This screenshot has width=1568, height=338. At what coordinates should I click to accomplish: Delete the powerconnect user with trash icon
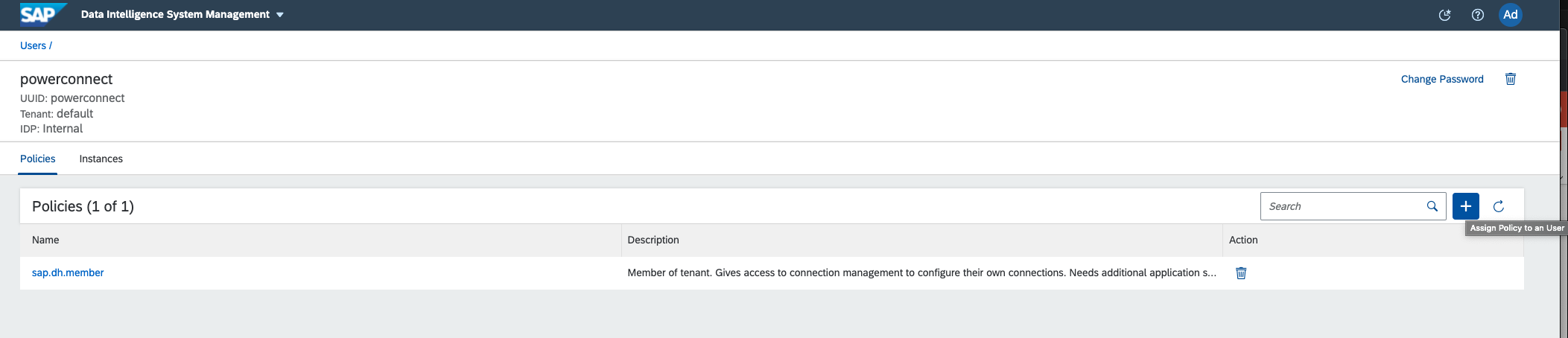coord(1511,79)
